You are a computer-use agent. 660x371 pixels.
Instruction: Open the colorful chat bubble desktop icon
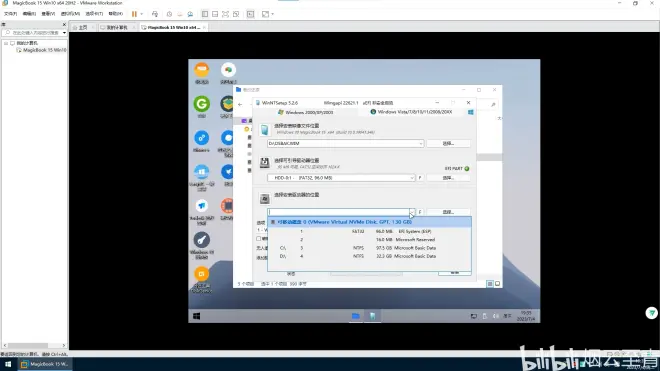[228, 70]
